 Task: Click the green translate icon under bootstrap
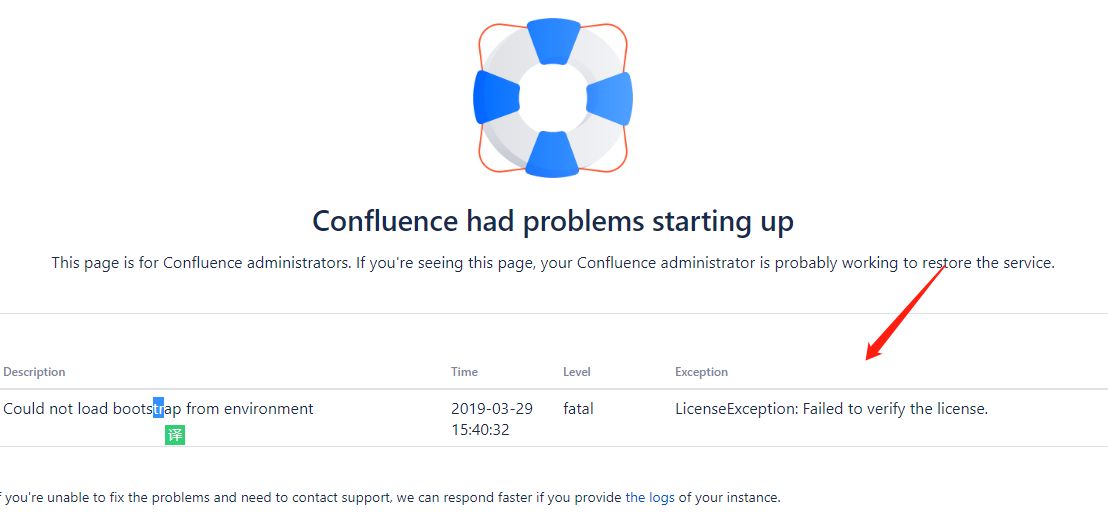[x=175, y=435]
